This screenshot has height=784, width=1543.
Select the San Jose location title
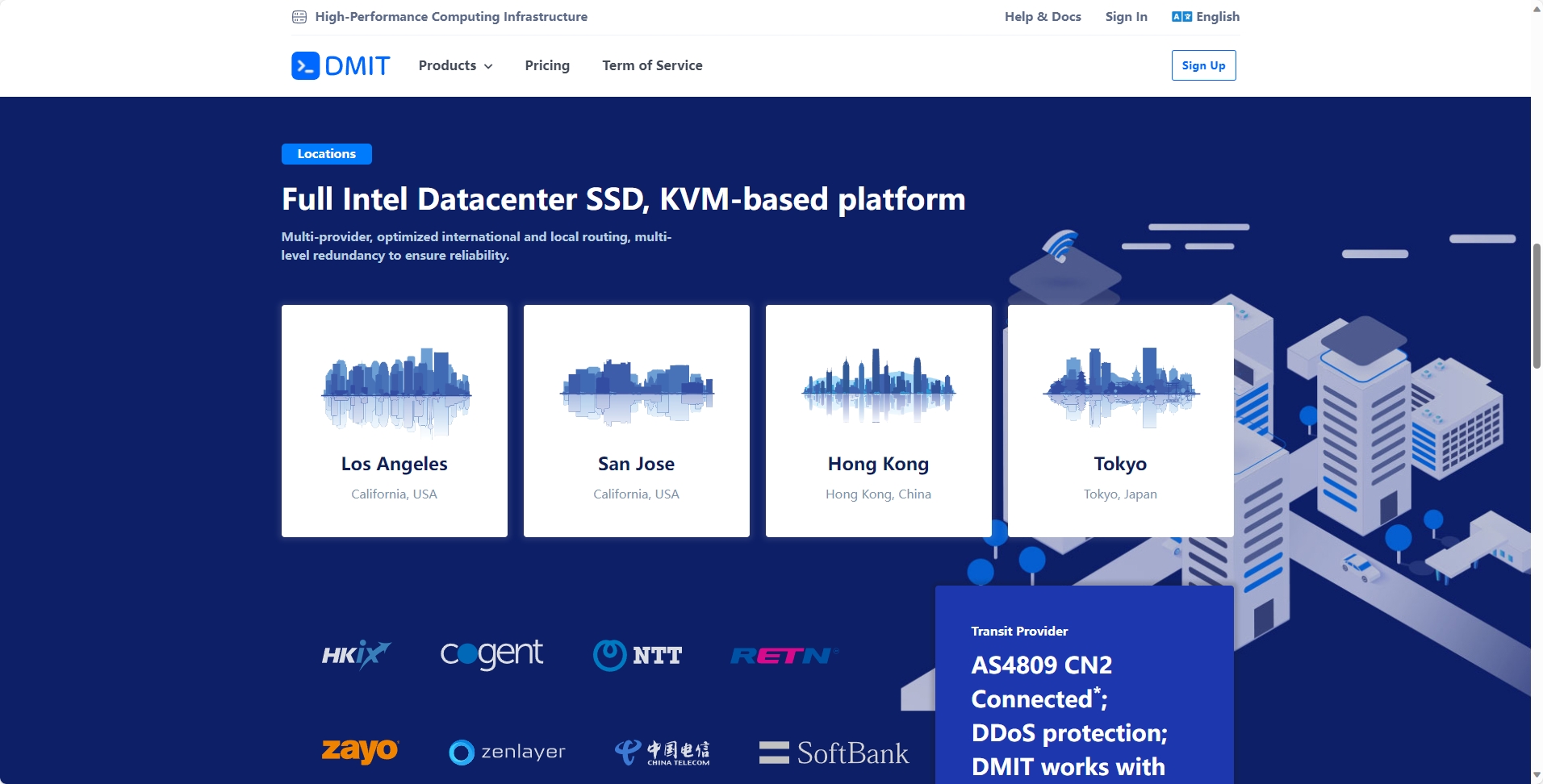[x=636, y=464]
